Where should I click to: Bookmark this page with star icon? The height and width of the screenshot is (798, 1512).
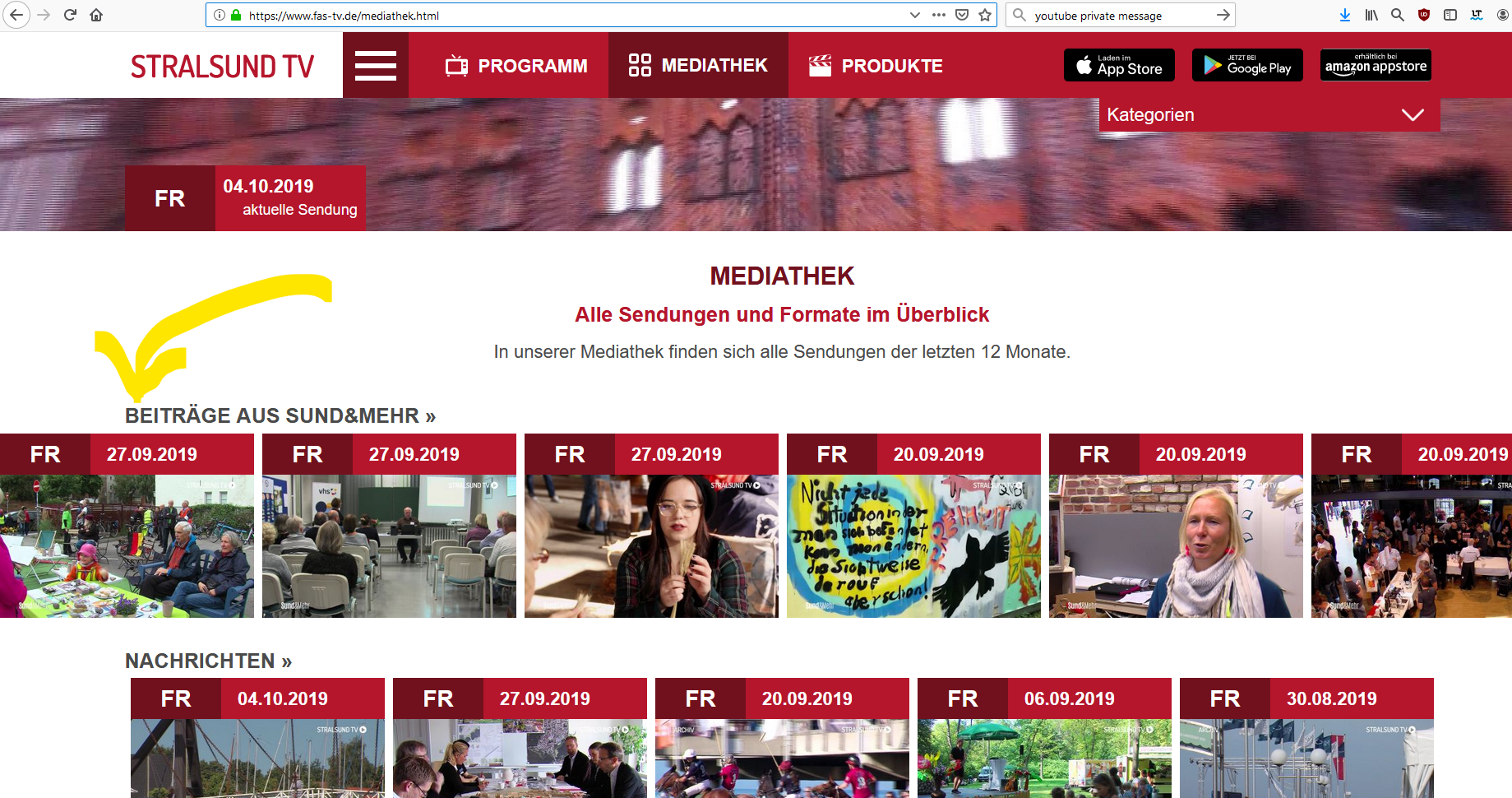point(985,15)
